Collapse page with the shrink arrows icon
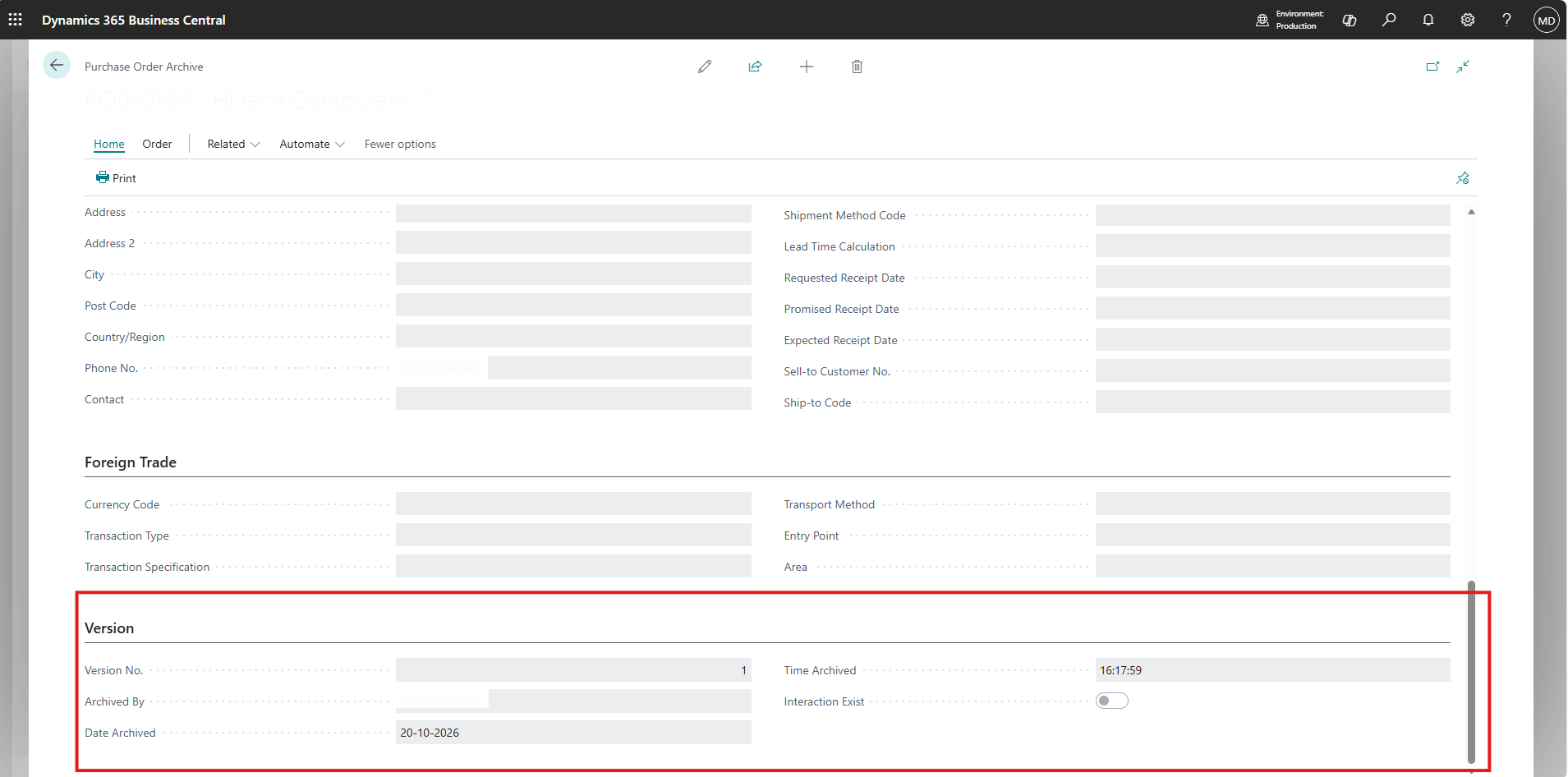1568x777 pixels. click(1463, 67)
